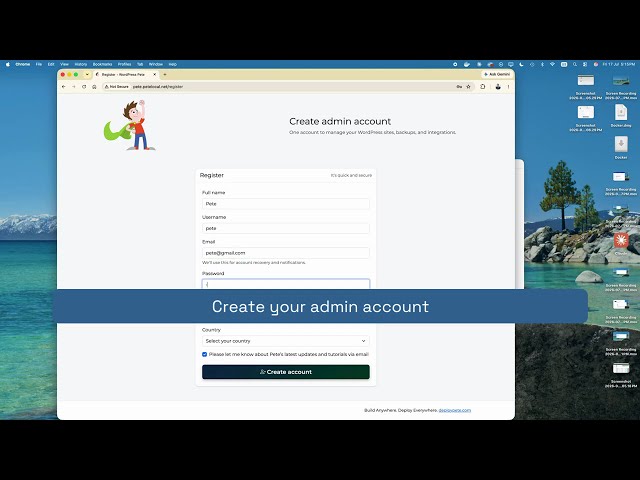Open the Window menu

coord(156,64)
